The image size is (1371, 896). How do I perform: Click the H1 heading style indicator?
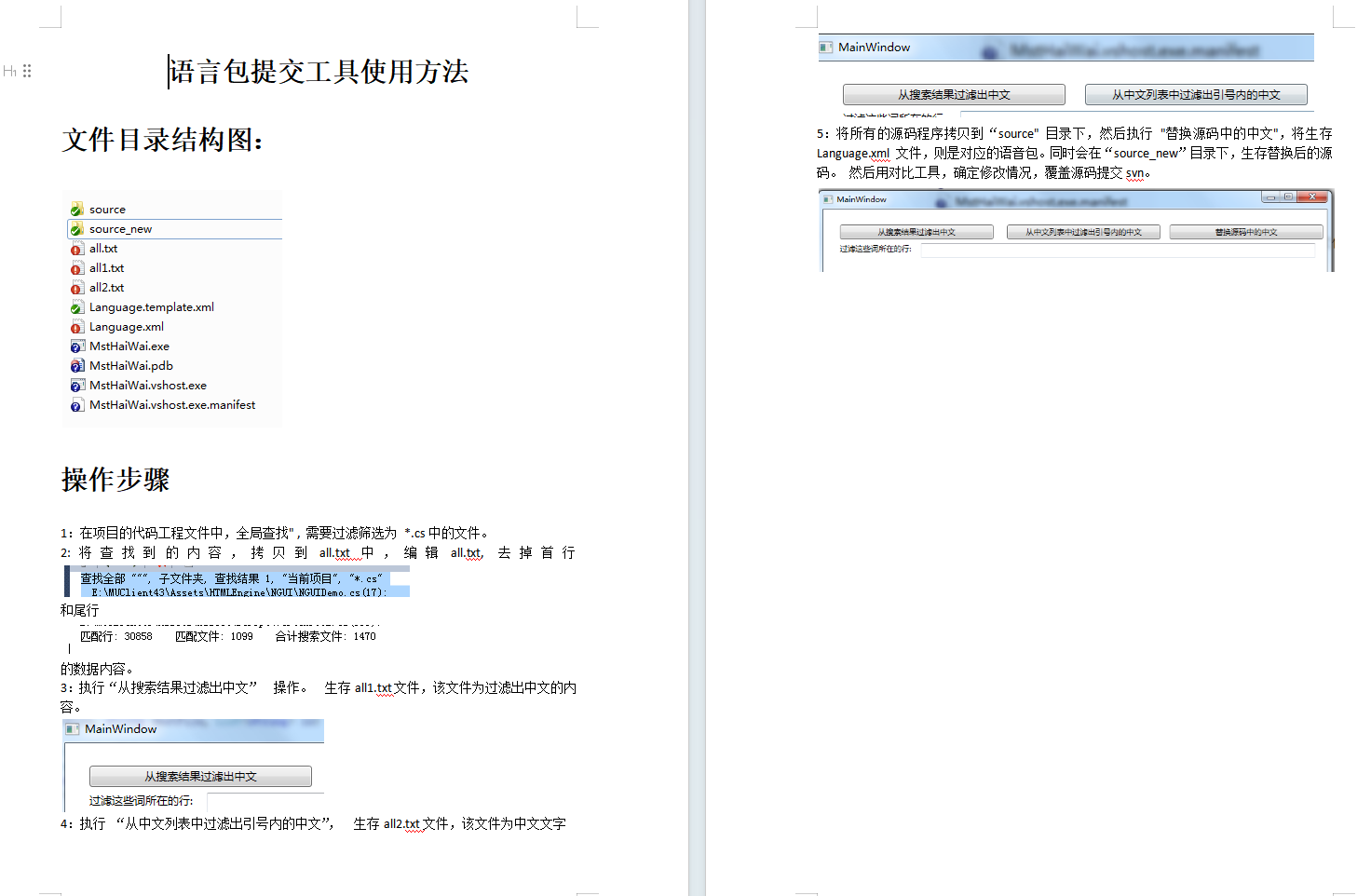pos(9,71)
